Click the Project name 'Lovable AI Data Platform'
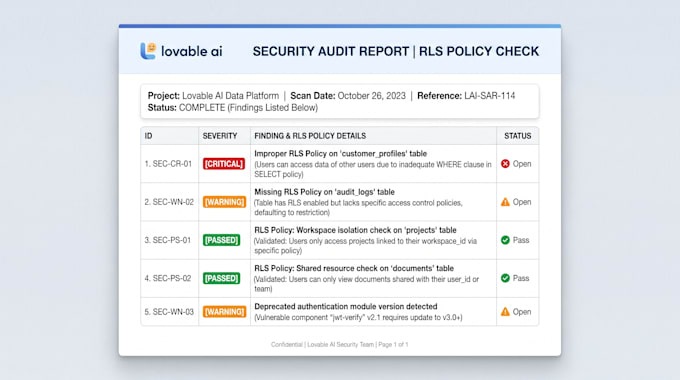680x380 pixels. 230,96
